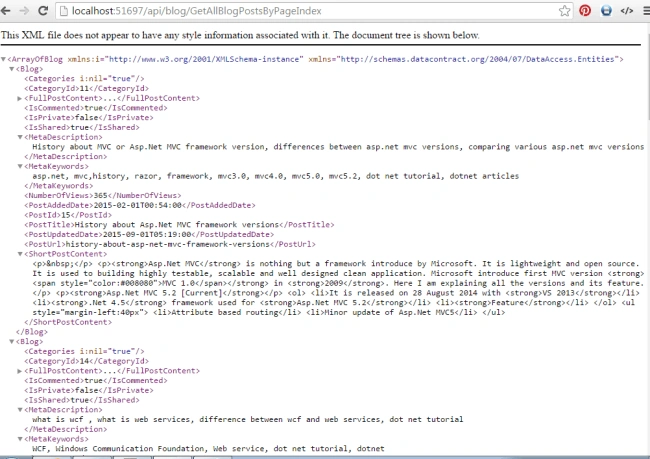Click the CategoryId 14 element

(86, 361)
